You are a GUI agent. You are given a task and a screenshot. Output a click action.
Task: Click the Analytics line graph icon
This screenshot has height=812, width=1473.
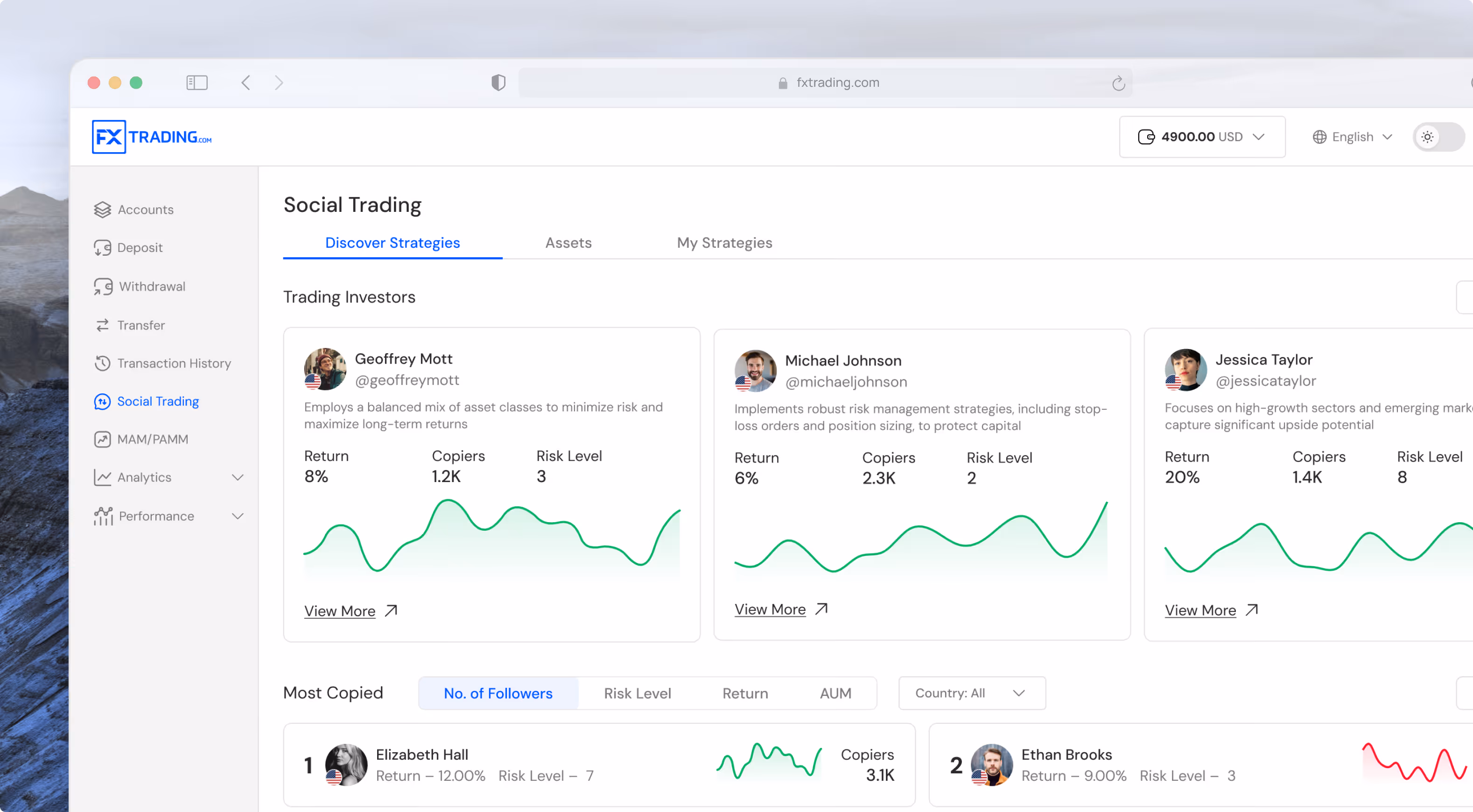(102, 477)
